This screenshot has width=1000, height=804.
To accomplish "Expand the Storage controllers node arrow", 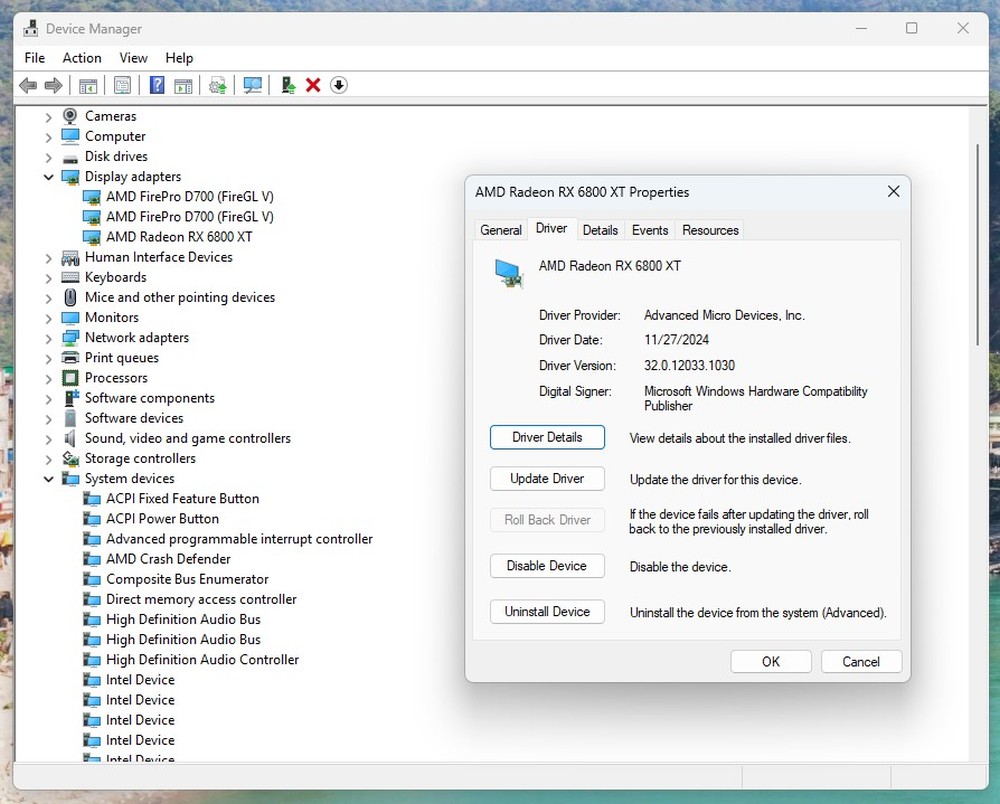I will (x=48, y=459).
